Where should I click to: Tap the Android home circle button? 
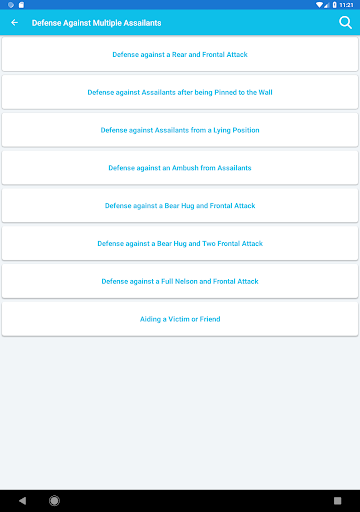54,500
